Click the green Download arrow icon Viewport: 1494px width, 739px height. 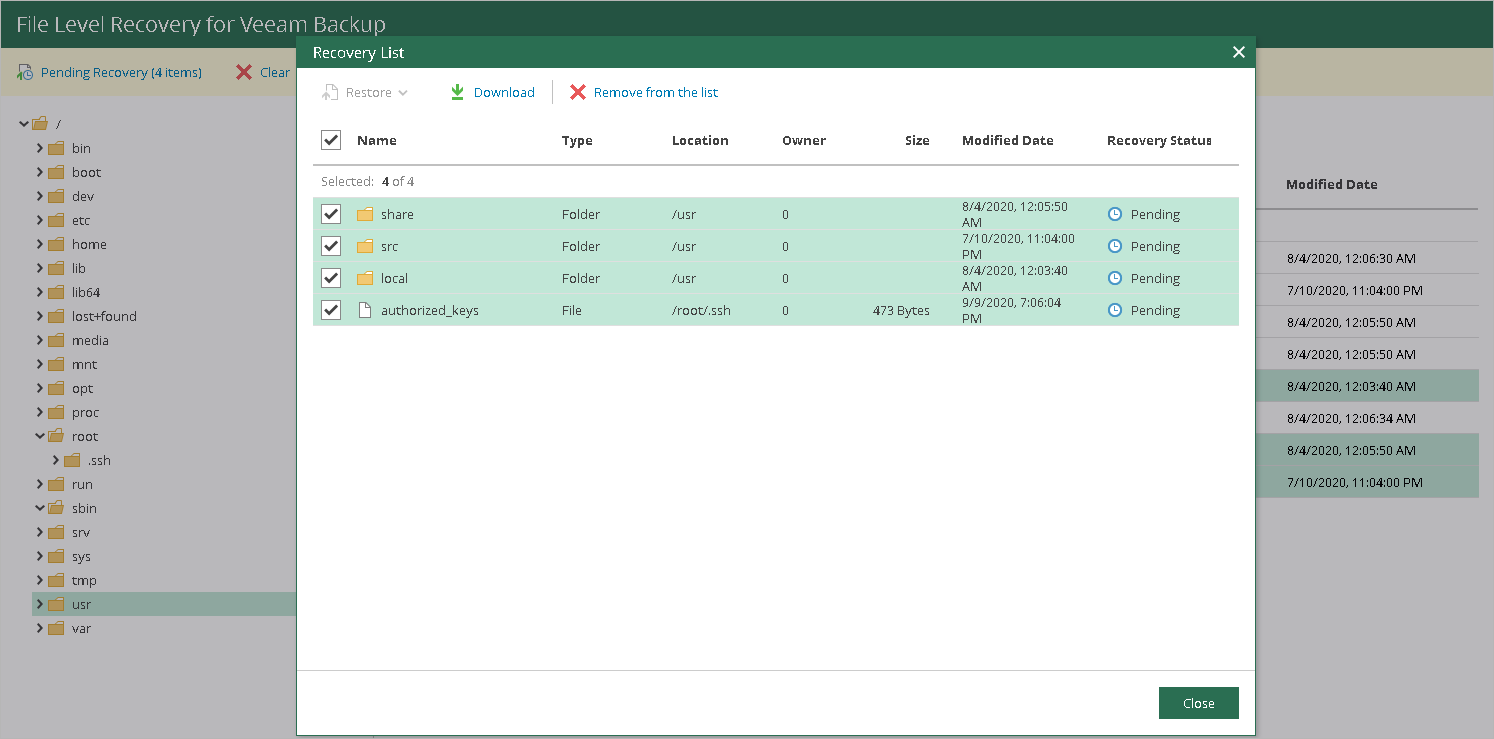(457, 92)
